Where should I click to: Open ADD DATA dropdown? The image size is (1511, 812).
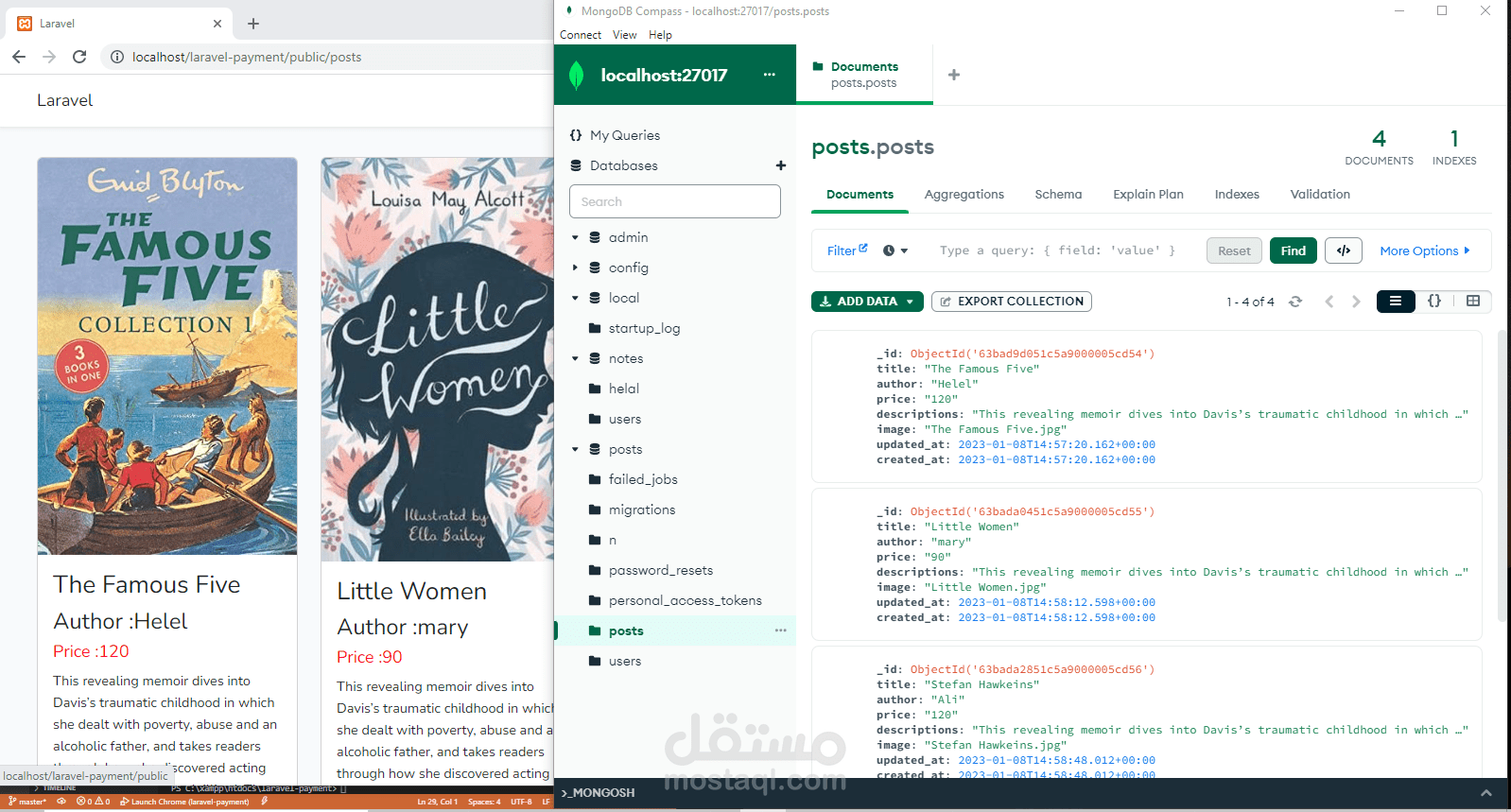867,302
